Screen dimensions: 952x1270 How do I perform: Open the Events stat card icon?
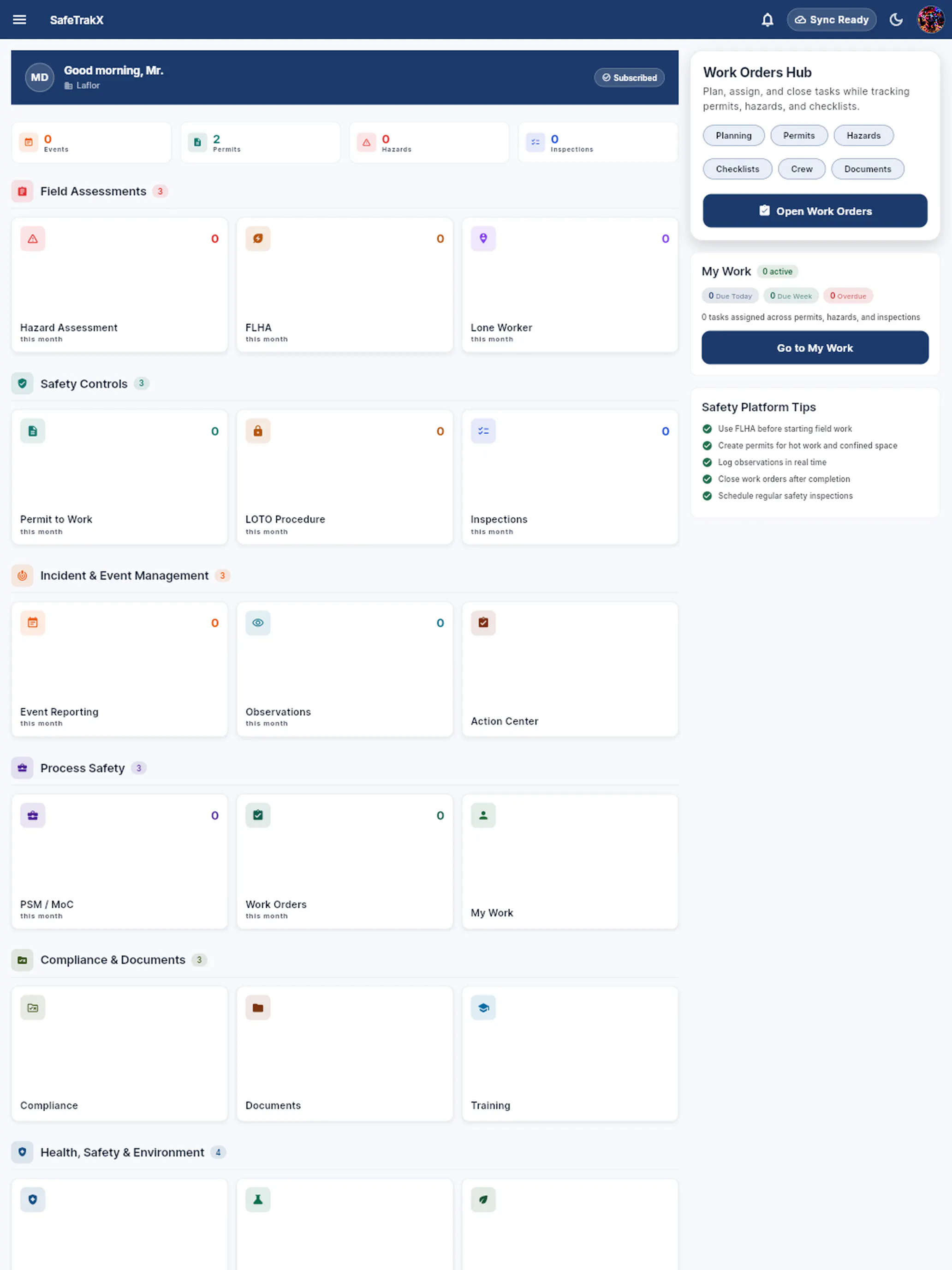point(28,143)
